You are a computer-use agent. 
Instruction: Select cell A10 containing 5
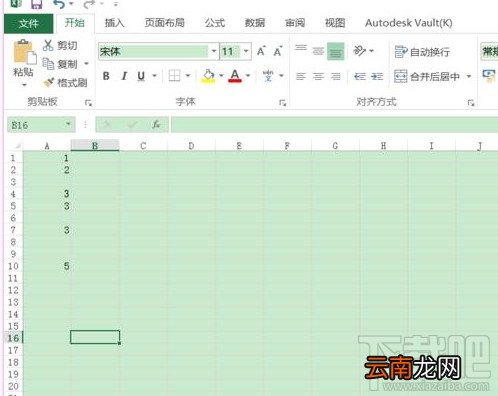(47, 266)
